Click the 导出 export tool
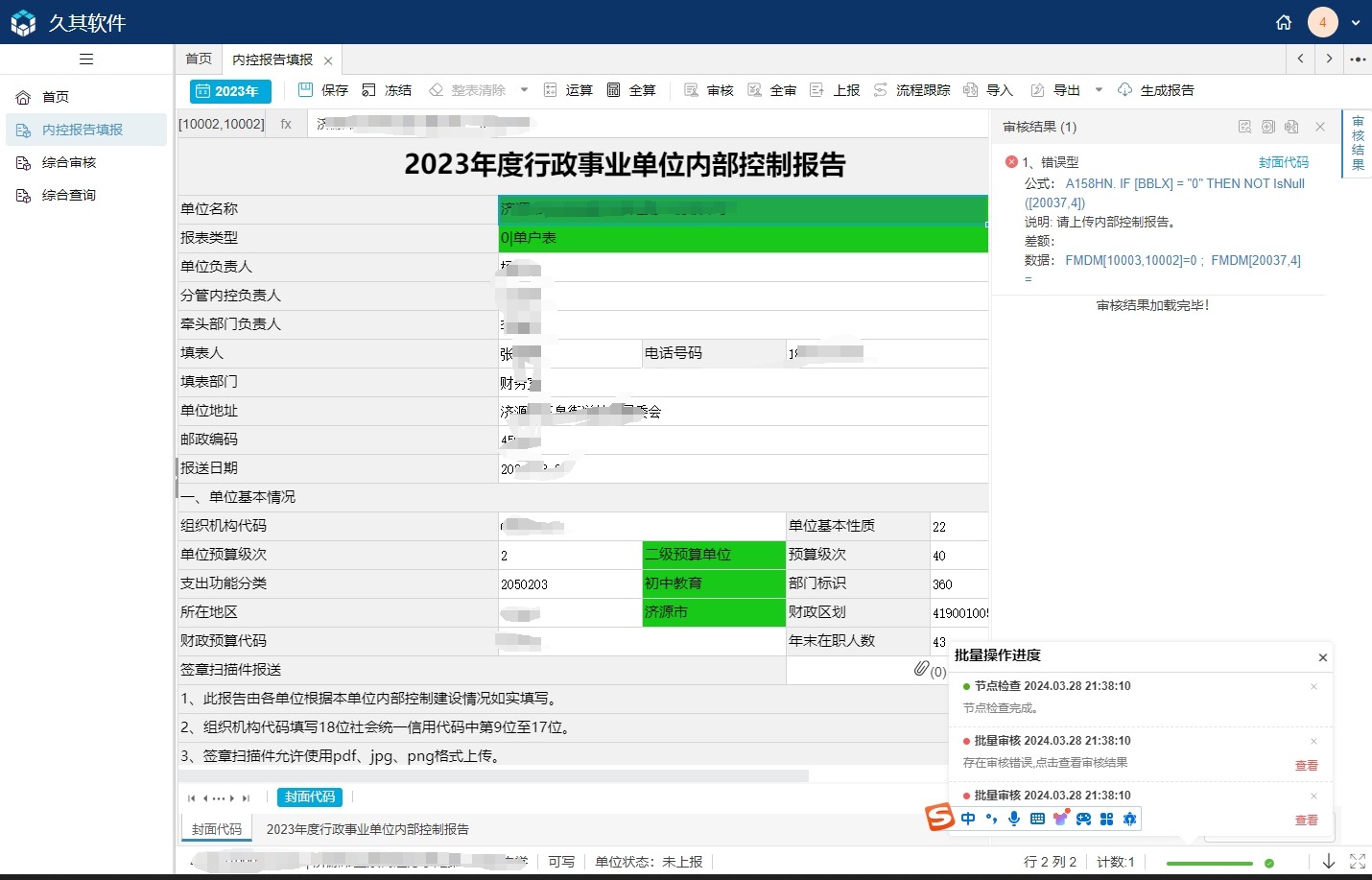 click(1055, 90)
